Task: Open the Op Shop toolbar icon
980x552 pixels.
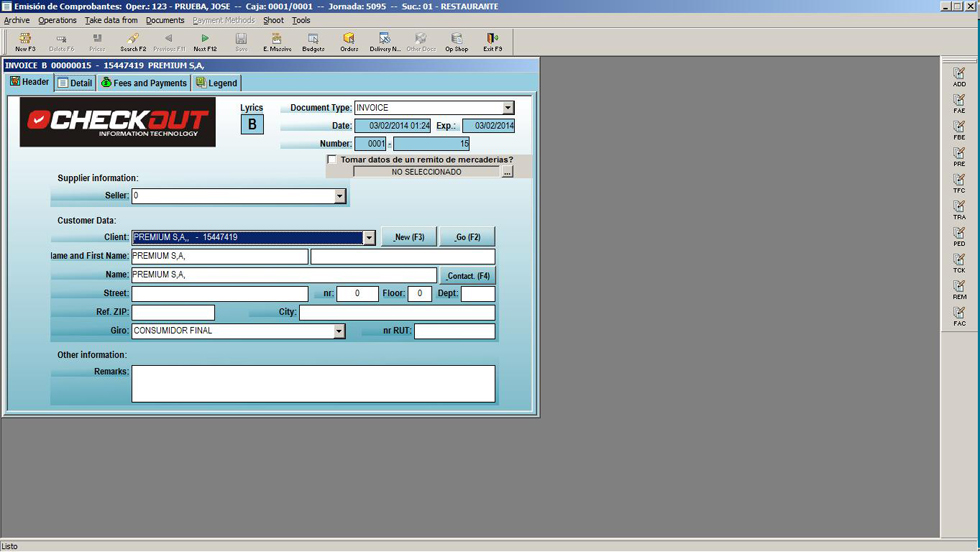Action: point(456,41)
